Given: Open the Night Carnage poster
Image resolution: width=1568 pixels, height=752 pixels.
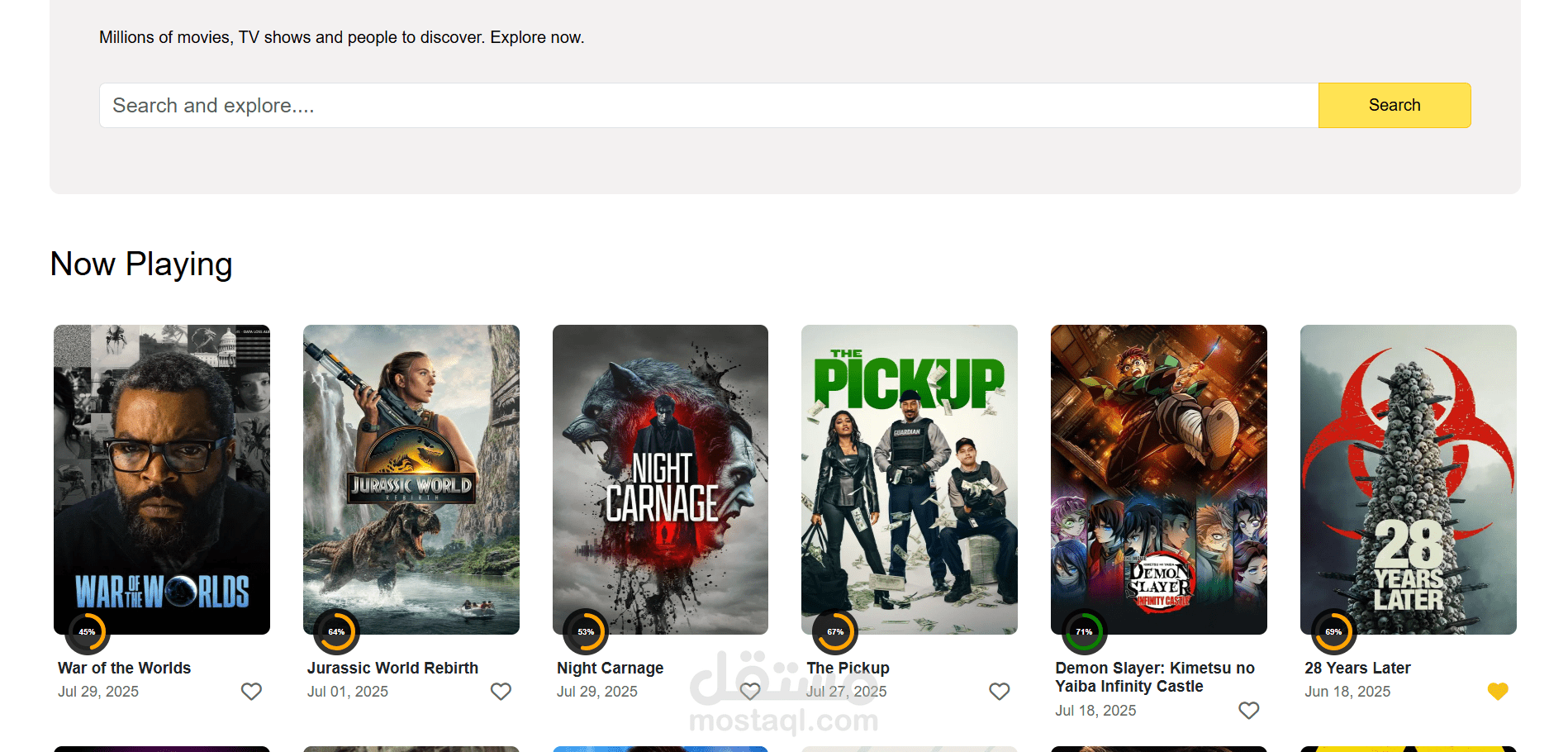Looking at the screenshot, I should click(x=660, y=479).
